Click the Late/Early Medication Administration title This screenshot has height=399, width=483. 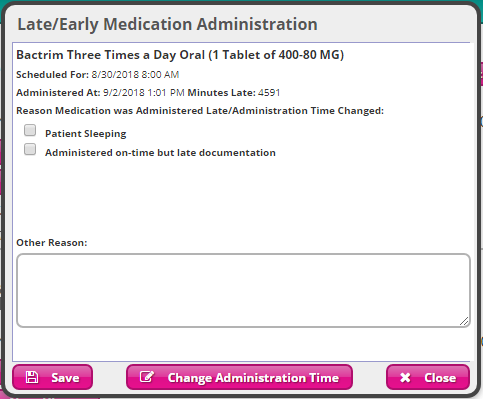click(x=167, y=24)
